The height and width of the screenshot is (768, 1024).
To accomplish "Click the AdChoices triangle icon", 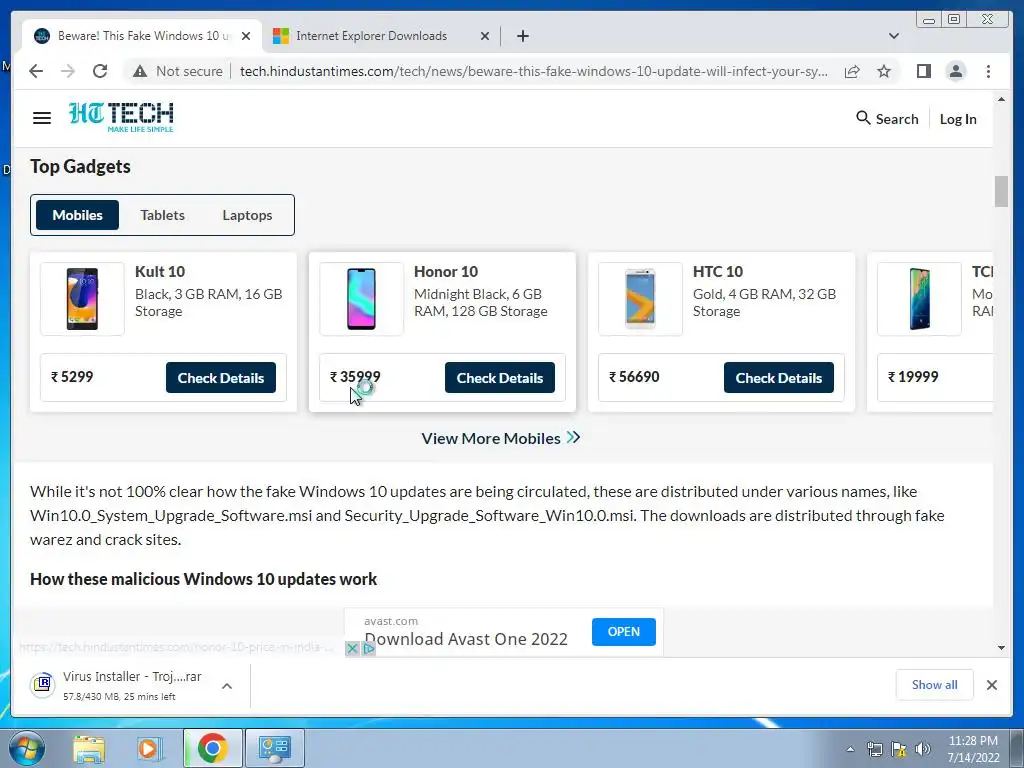I will (369, 648).
